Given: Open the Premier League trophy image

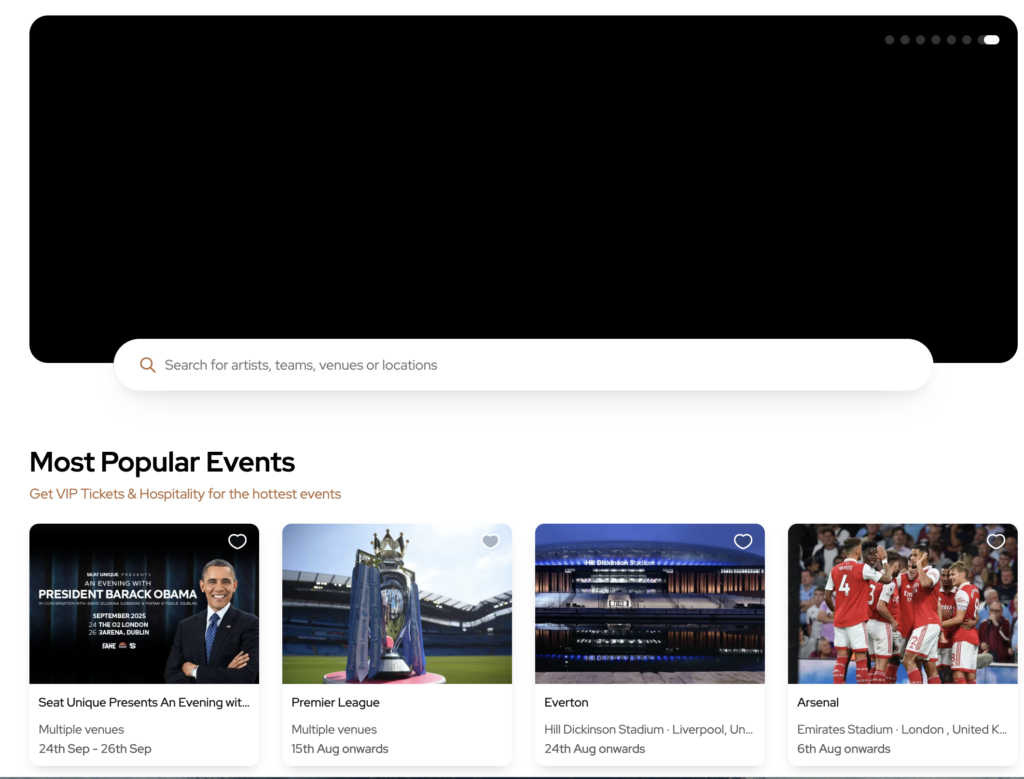Looking at the screenshot, I should pos(397,610).
